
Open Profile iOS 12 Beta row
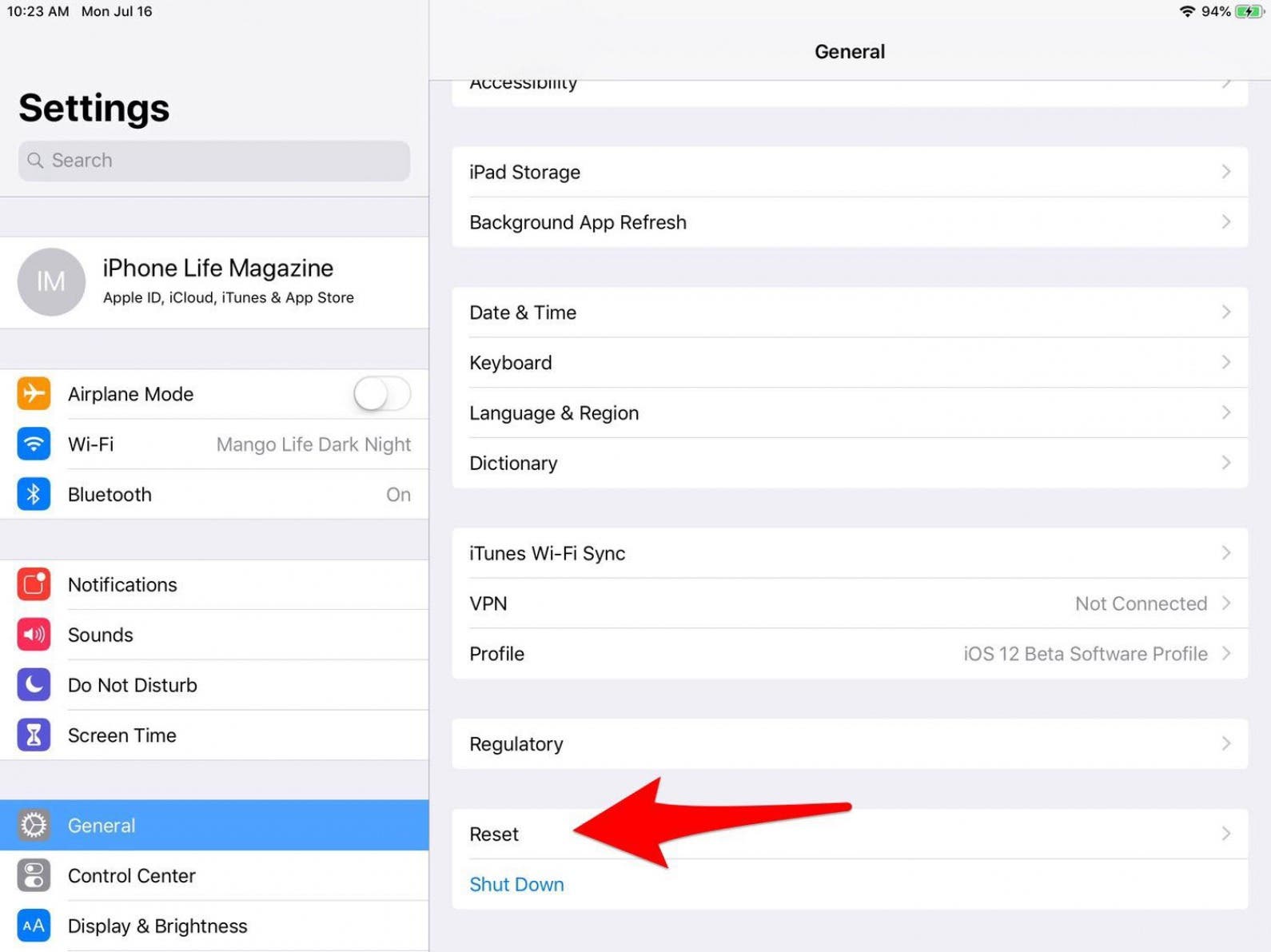(850, 653)
